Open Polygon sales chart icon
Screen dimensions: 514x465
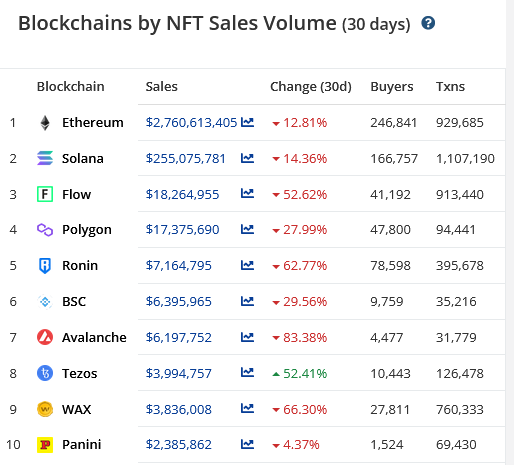pos(247,229)
